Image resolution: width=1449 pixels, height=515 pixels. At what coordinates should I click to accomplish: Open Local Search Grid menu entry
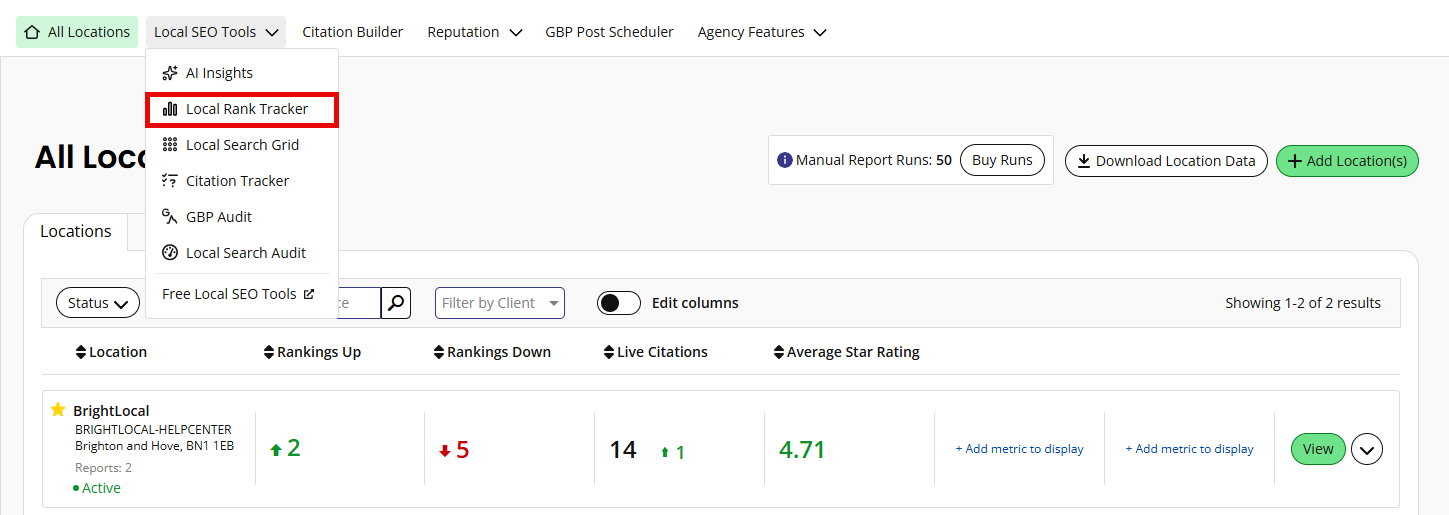click(241, 145)
